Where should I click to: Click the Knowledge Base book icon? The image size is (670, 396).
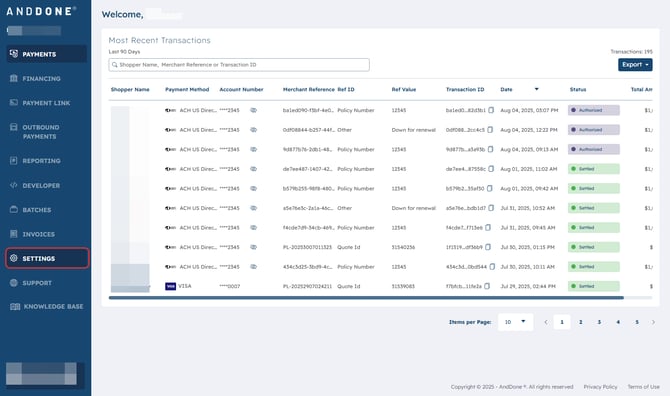tap(15, 307)
